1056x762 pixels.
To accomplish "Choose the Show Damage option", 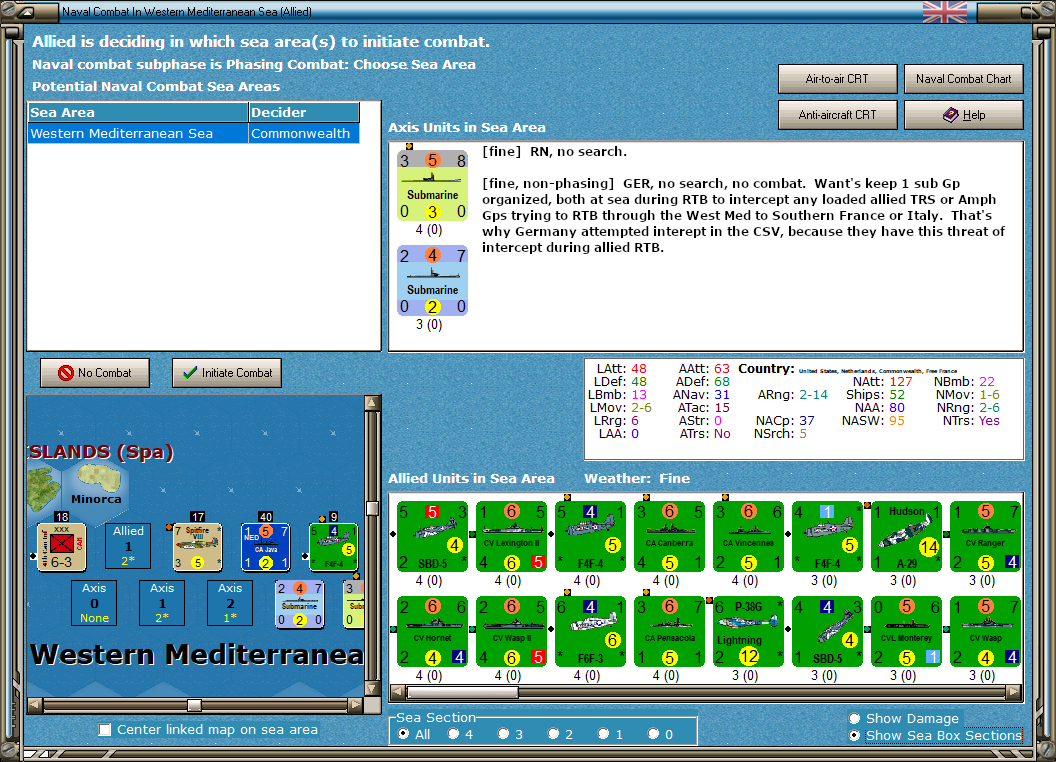I will [x=855, y=718].
